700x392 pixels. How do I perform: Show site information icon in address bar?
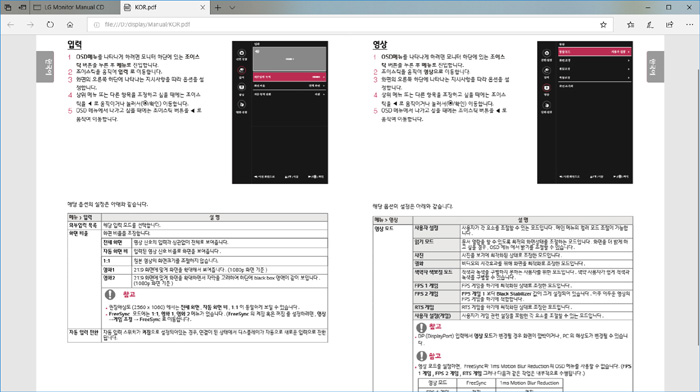click(x=96, y=25)
